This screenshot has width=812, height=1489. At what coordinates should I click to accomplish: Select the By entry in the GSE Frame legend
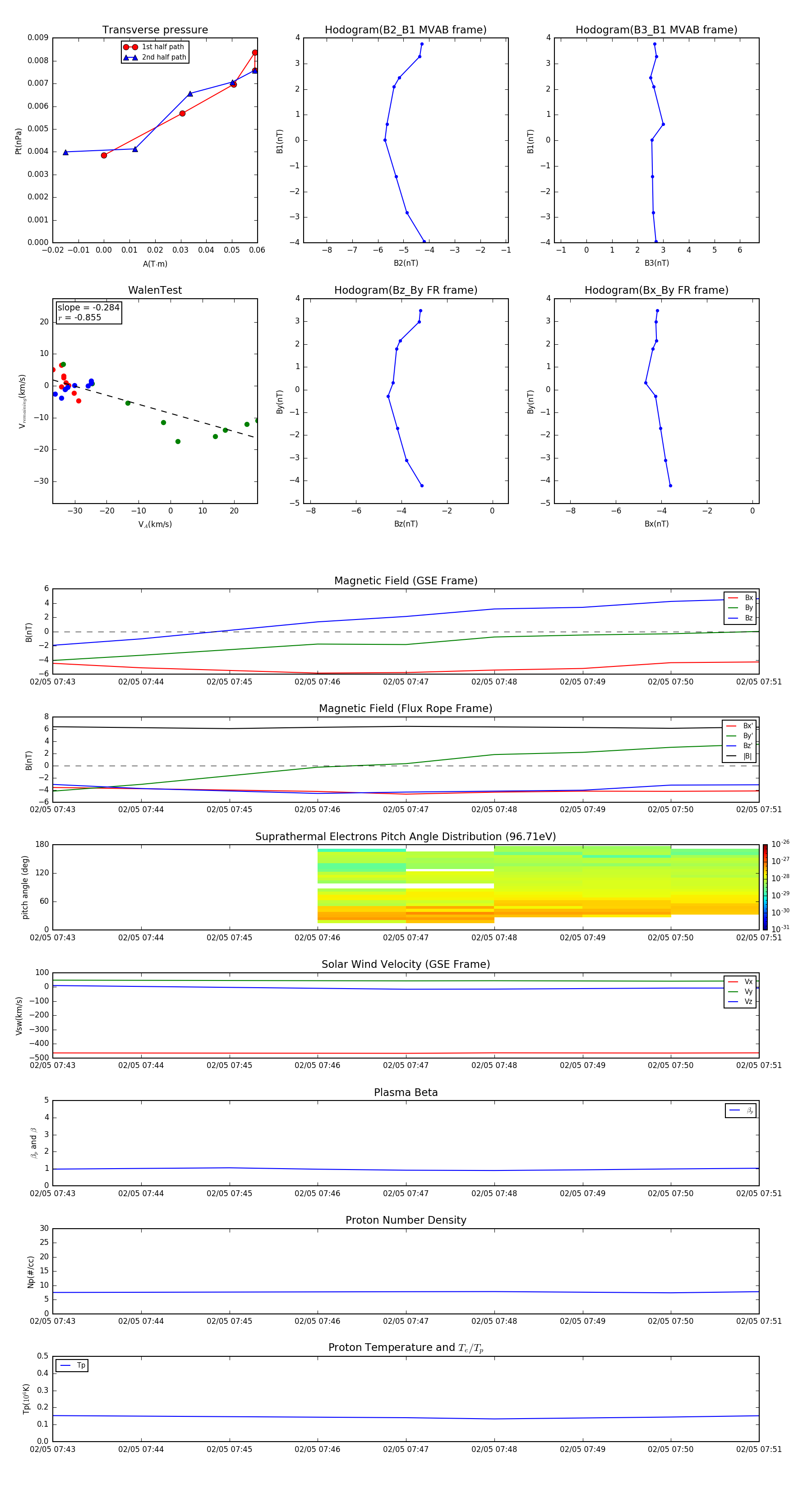click(x=740, y=607)
